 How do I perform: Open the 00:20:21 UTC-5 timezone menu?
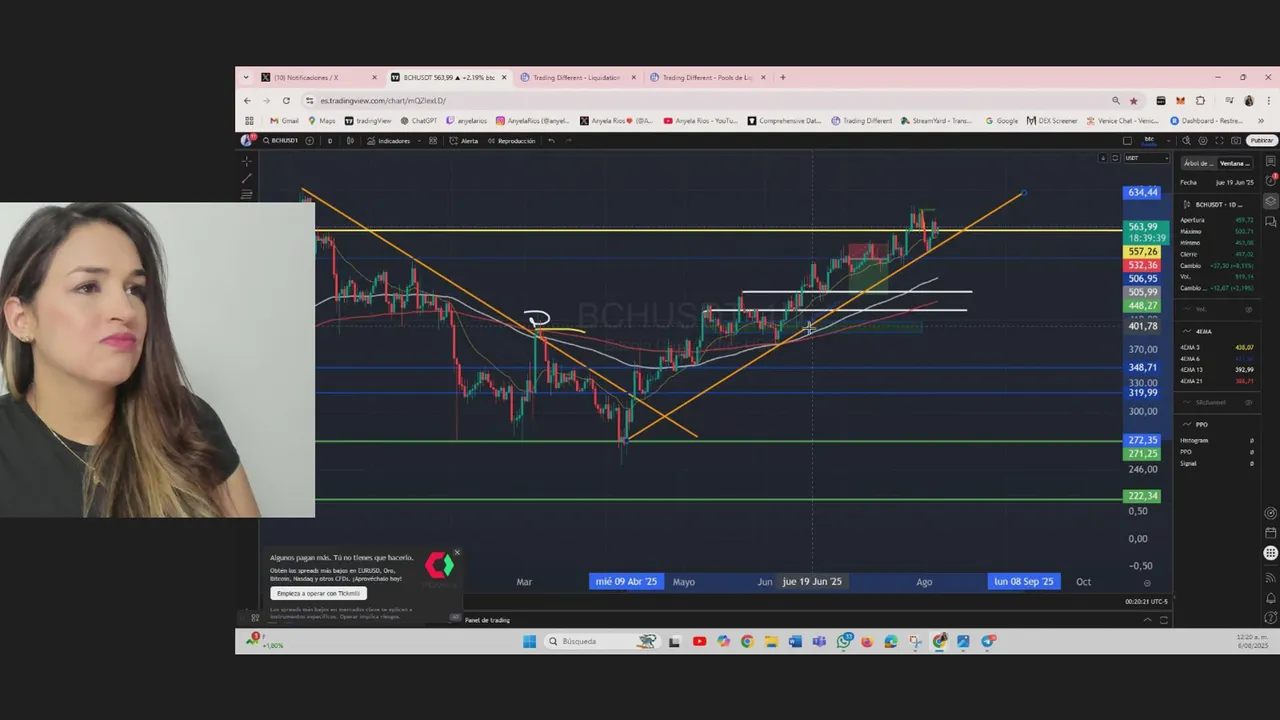[1146, 602]
